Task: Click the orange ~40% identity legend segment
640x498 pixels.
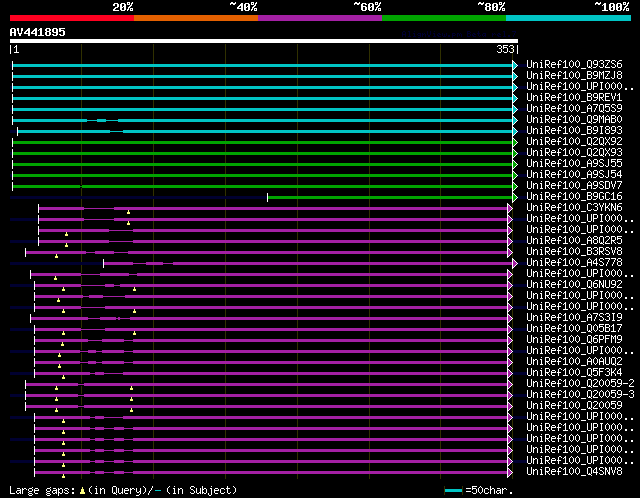Action: pyautogui.click(x=196, y=18)
